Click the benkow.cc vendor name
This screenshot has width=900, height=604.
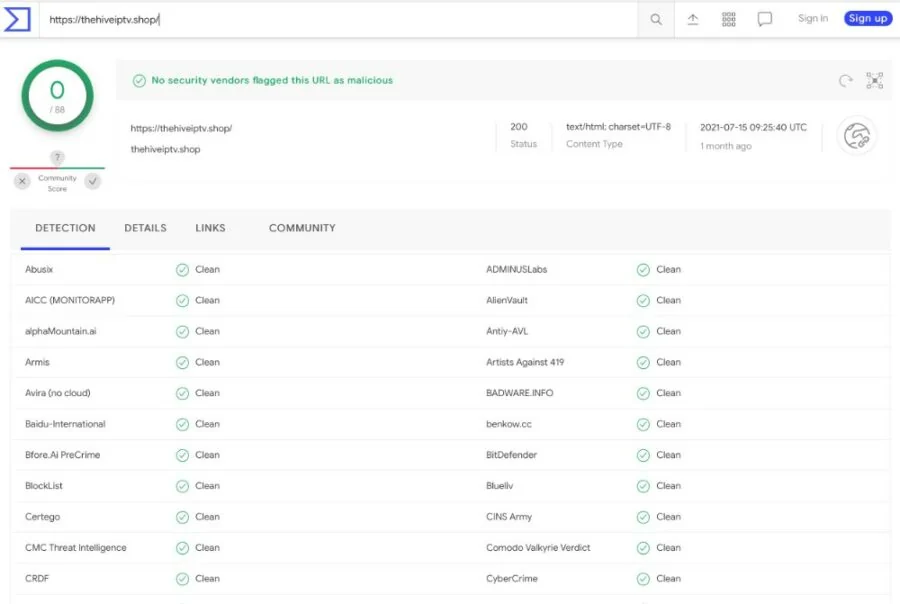(x=509, y=424)
